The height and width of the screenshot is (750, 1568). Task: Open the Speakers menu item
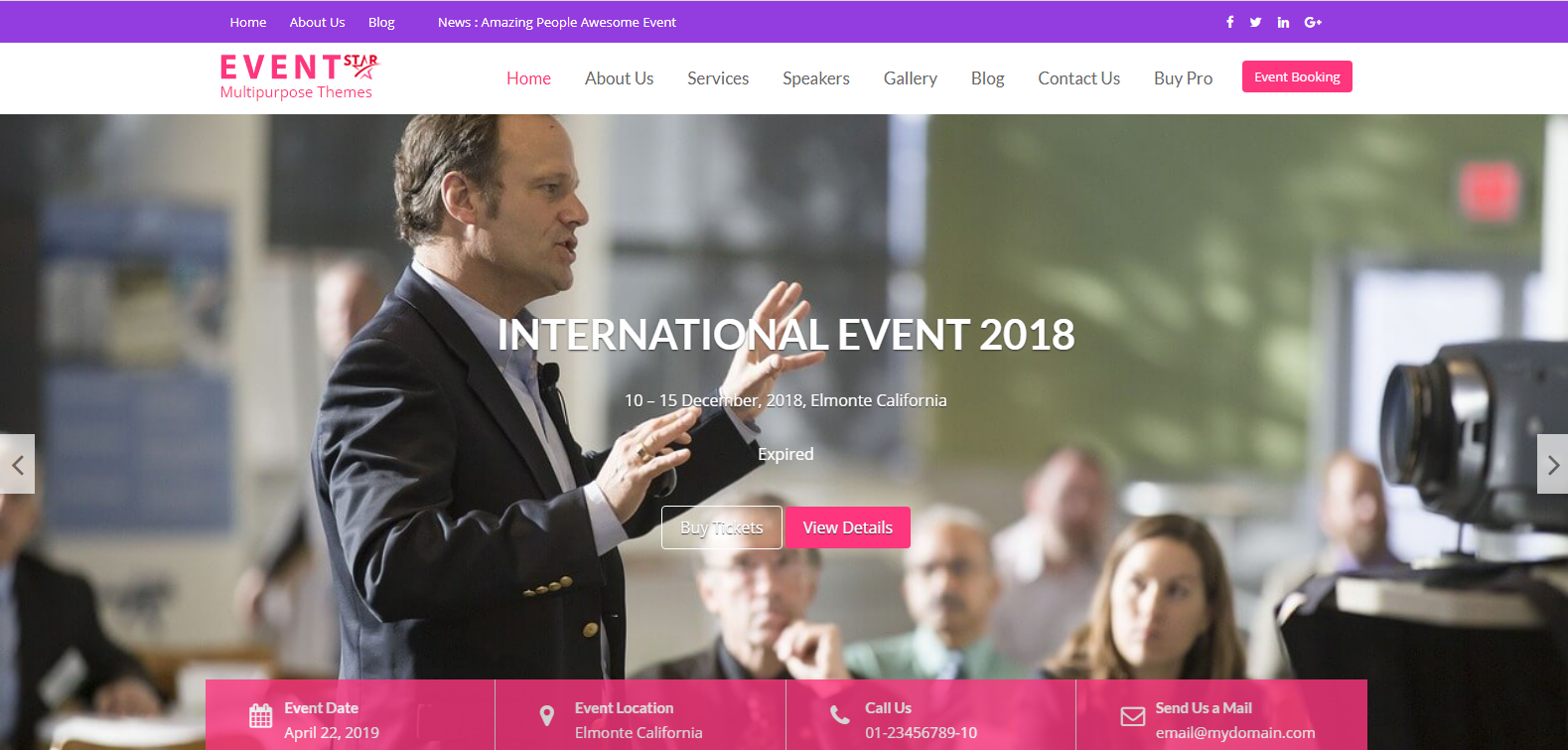pyautogui.click(x=816, y=78)
